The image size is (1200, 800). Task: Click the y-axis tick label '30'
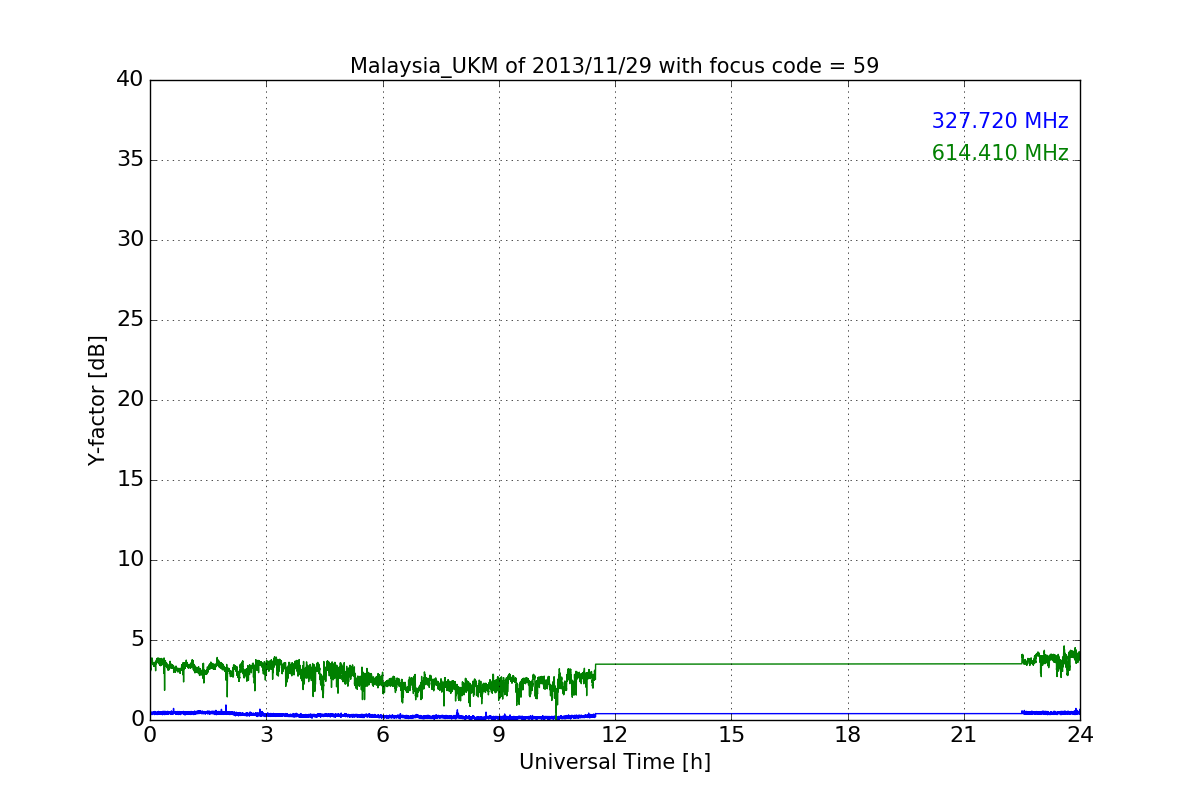(x=130, y=240)
